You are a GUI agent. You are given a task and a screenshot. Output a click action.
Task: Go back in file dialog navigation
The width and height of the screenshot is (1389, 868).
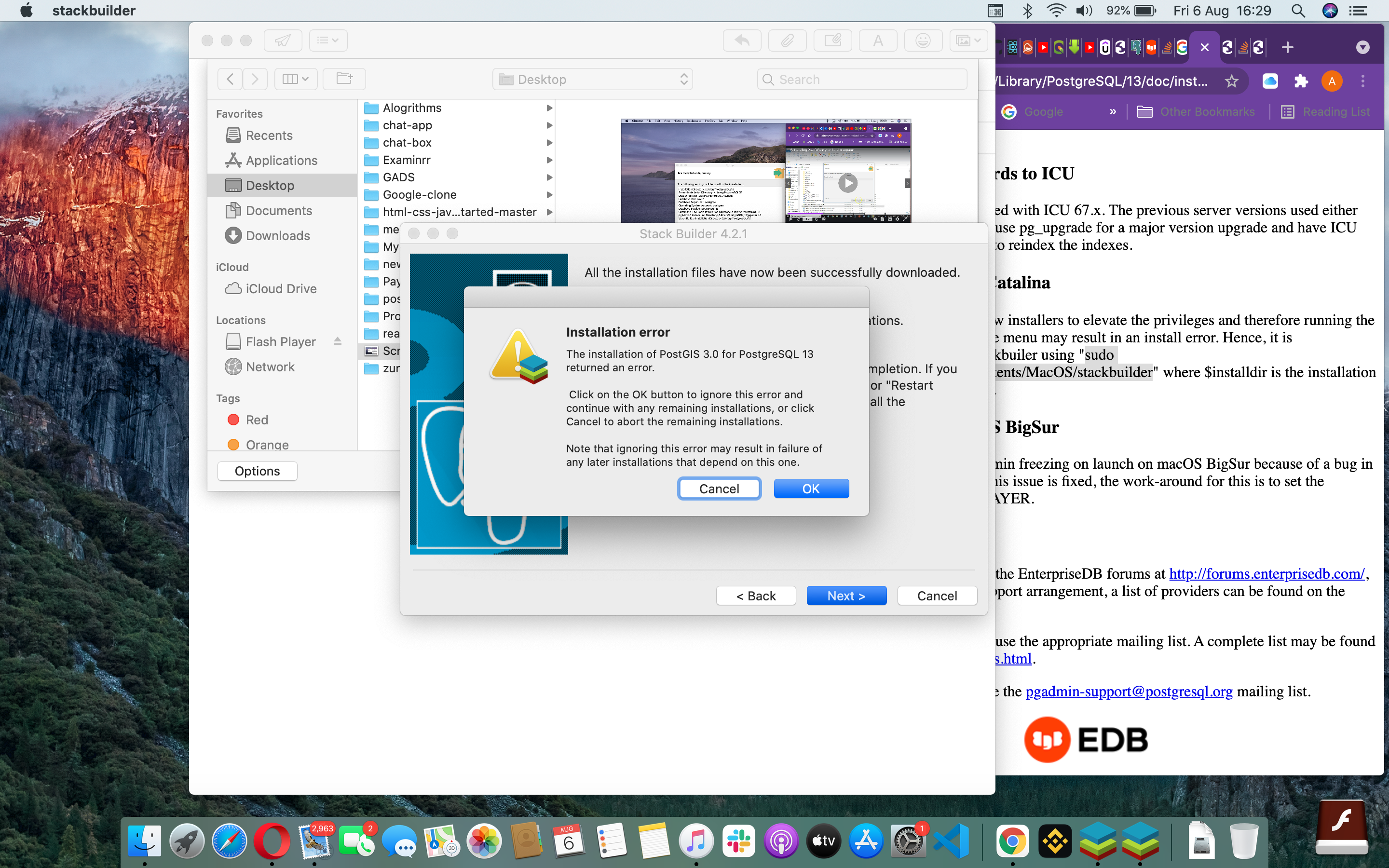coord(230,79)
